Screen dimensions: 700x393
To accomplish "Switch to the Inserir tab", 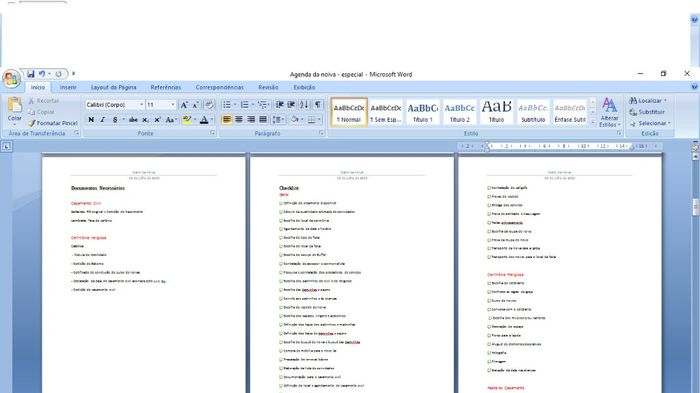I will [x=68, y=88].
